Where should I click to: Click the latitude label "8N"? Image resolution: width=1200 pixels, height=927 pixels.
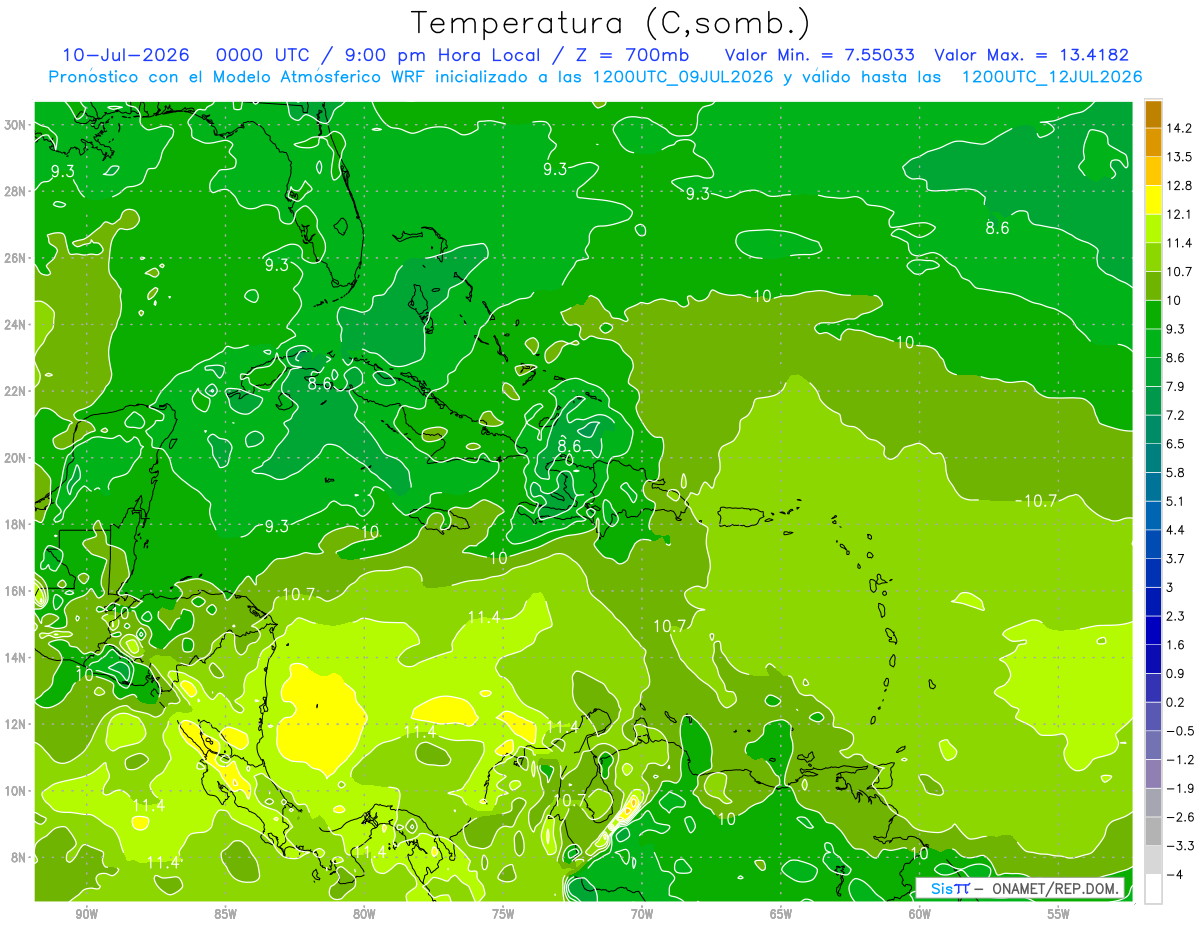coord(18,857)
